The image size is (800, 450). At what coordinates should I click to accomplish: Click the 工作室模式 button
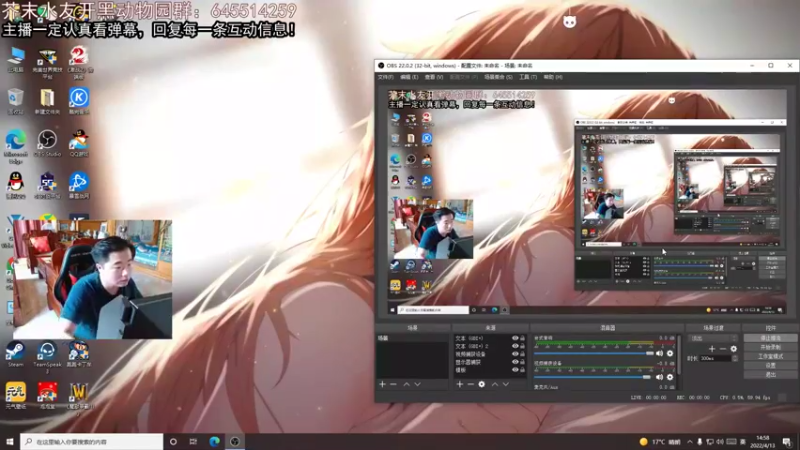click(x=770, y=356)
